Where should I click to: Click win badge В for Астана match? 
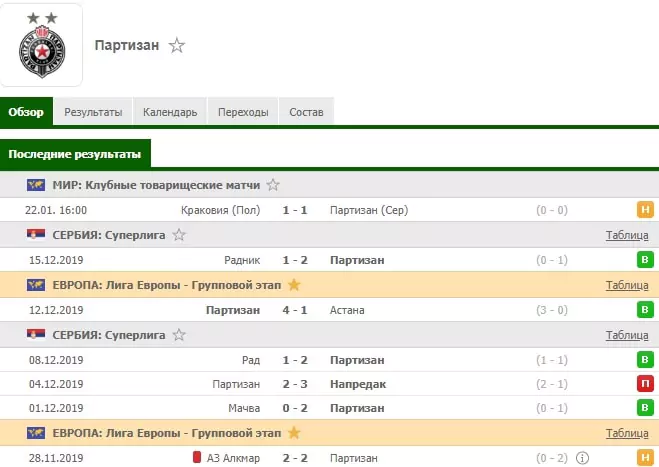point(645,310)
